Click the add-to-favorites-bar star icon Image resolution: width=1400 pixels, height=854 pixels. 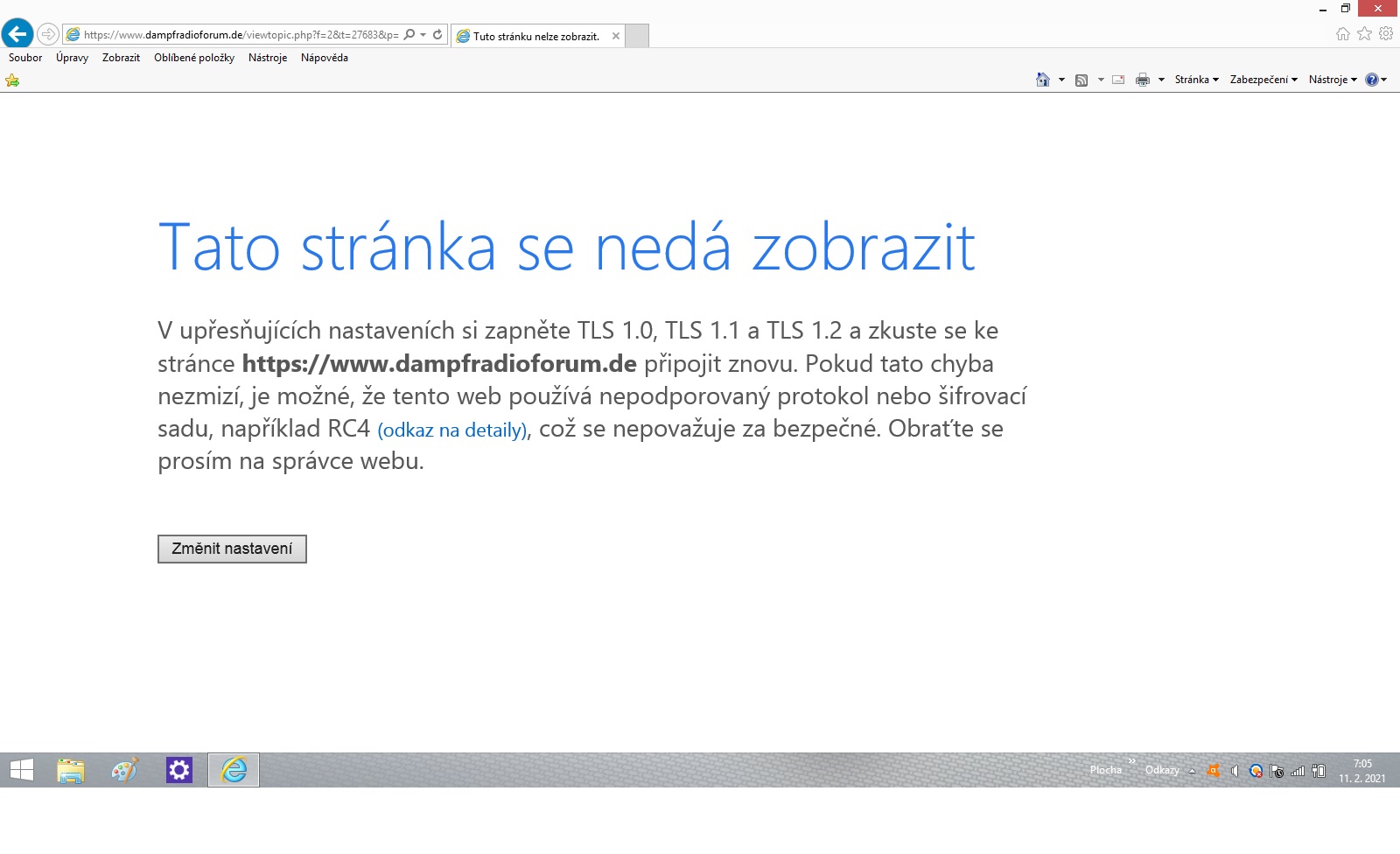point(12,80)
